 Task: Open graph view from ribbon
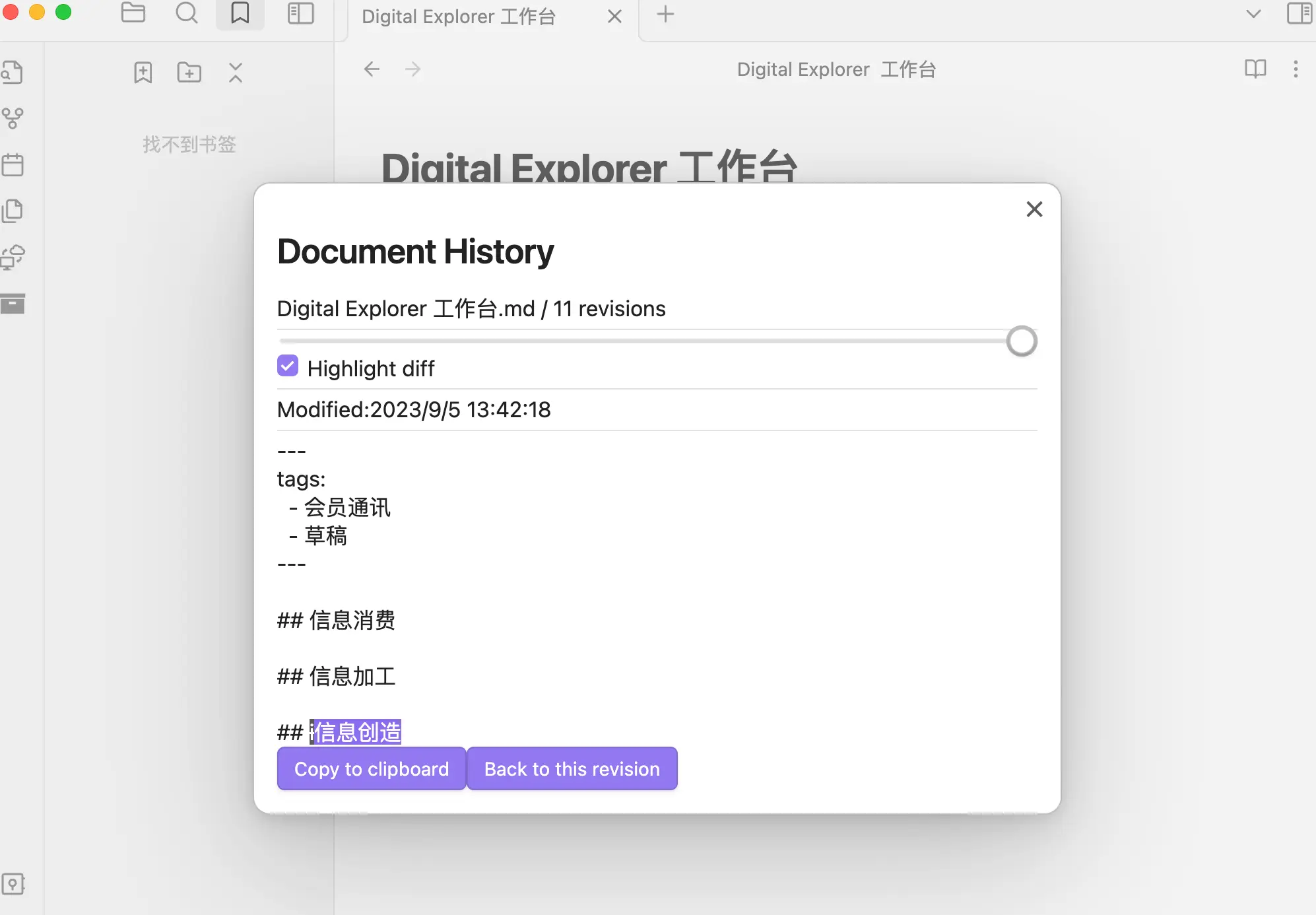[x=13, y=119]
